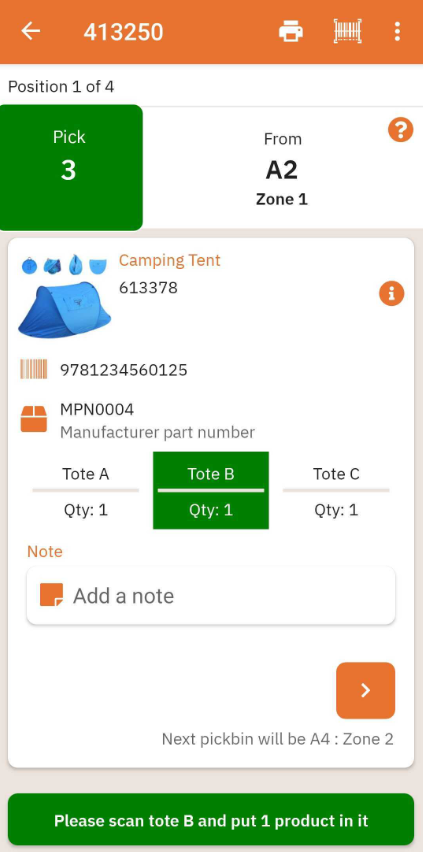This screenshot has height=852, width=423.
Task: Click the Add a note field
Action: (211, 596)
